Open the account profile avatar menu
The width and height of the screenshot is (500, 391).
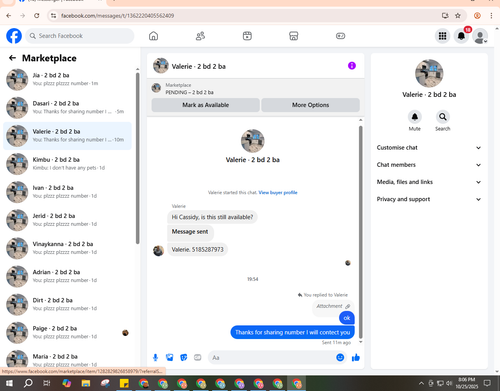coord(480,36)
